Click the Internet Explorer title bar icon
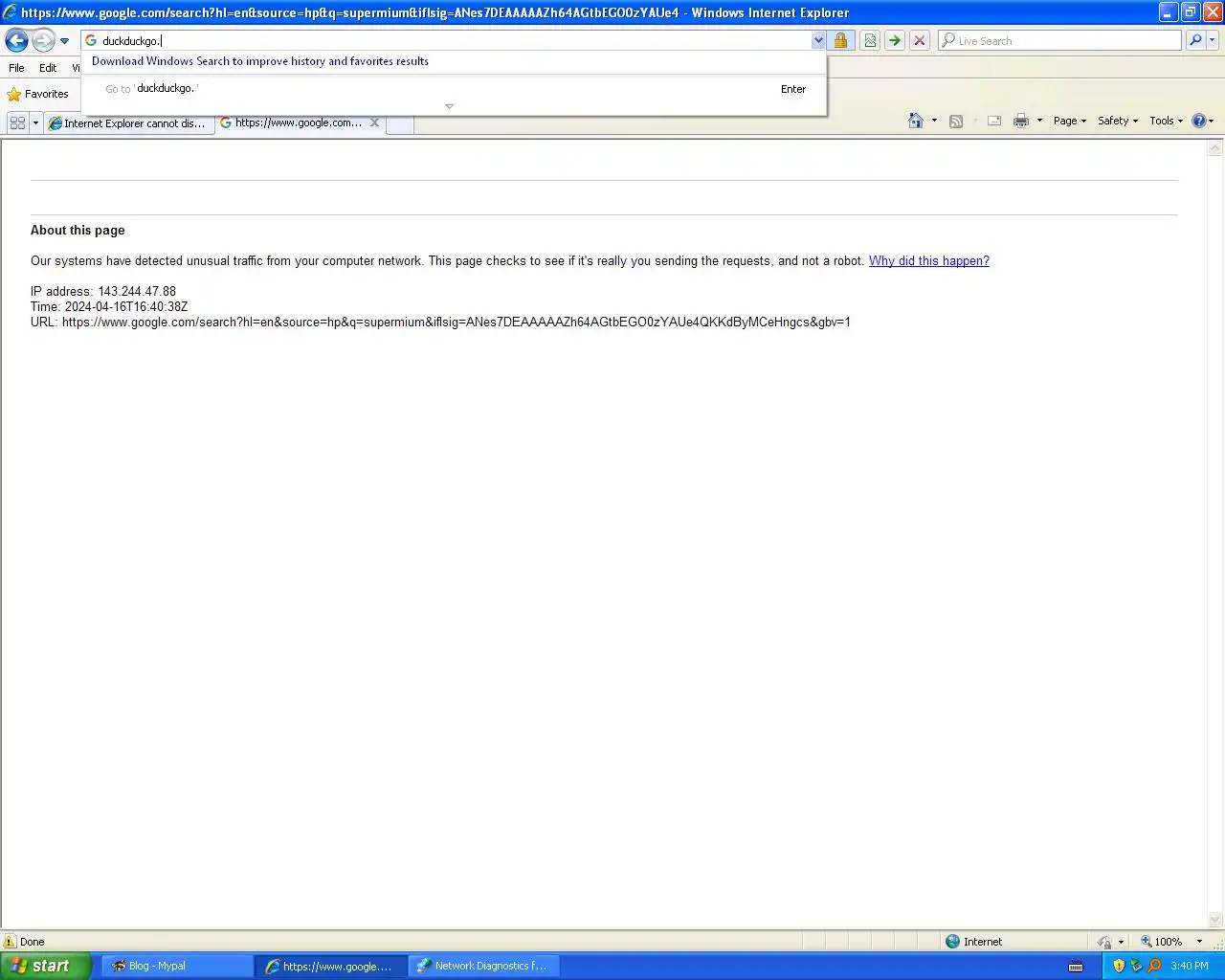Screen dimensions: 1225x980 point(10,12)
